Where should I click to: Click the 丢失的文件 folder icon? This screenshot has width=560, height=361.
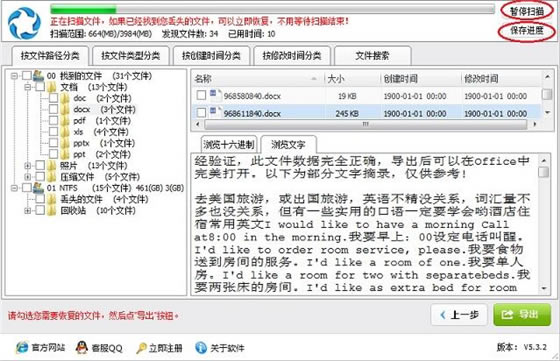tap(52, 199)
